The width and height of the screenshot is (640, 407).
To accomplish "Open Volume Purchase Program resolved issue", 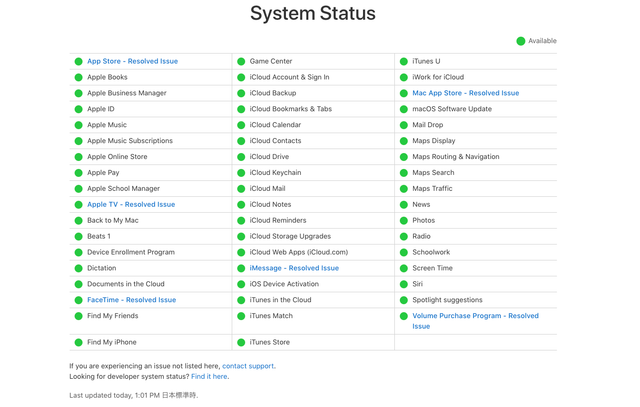I will pos(476,321).
